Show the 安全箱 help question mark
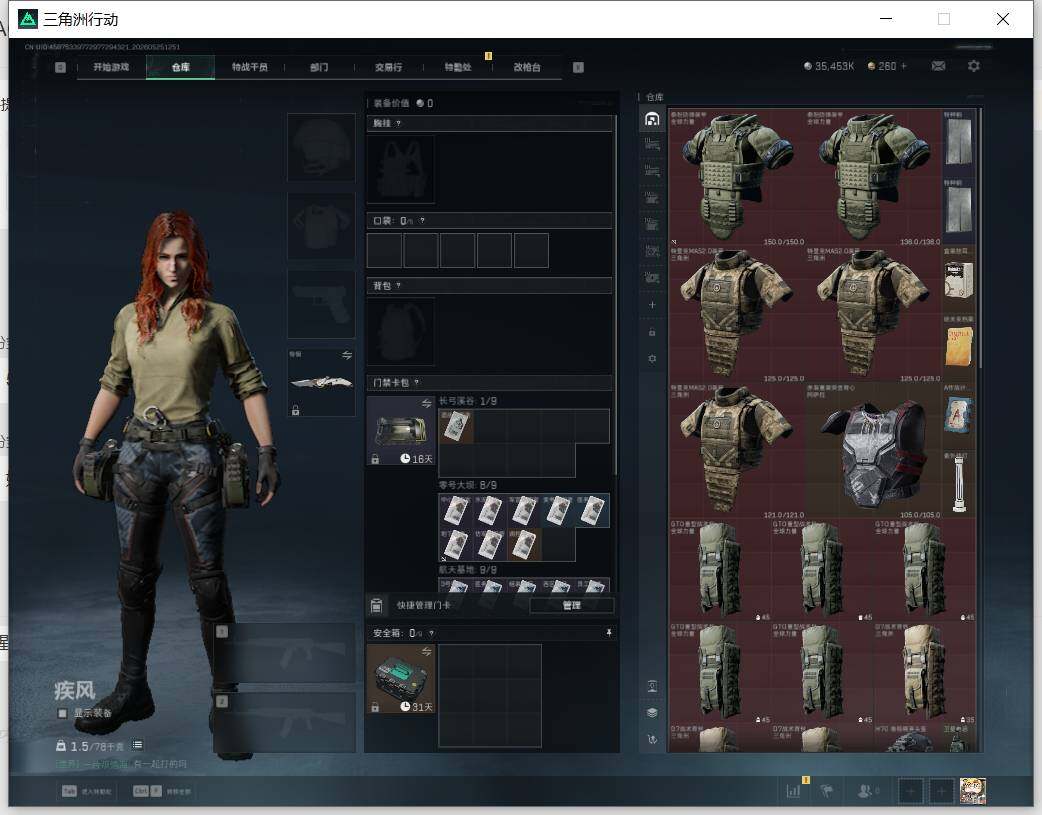Viewport: 1042px width, 815px height. click(x=431, y=633)
